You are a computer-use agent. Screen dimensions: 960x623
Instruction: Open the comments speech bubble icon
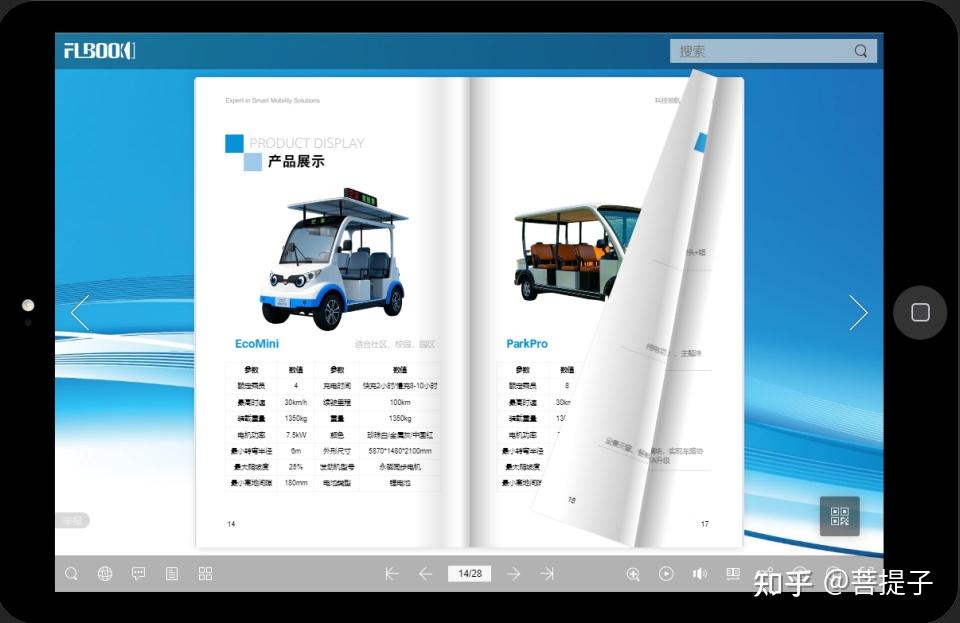(138, 574)
